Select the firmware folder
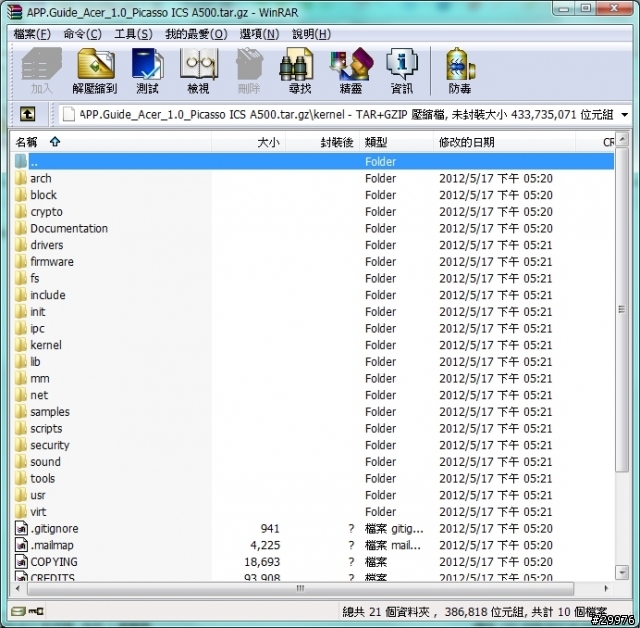 pos(52,262)
